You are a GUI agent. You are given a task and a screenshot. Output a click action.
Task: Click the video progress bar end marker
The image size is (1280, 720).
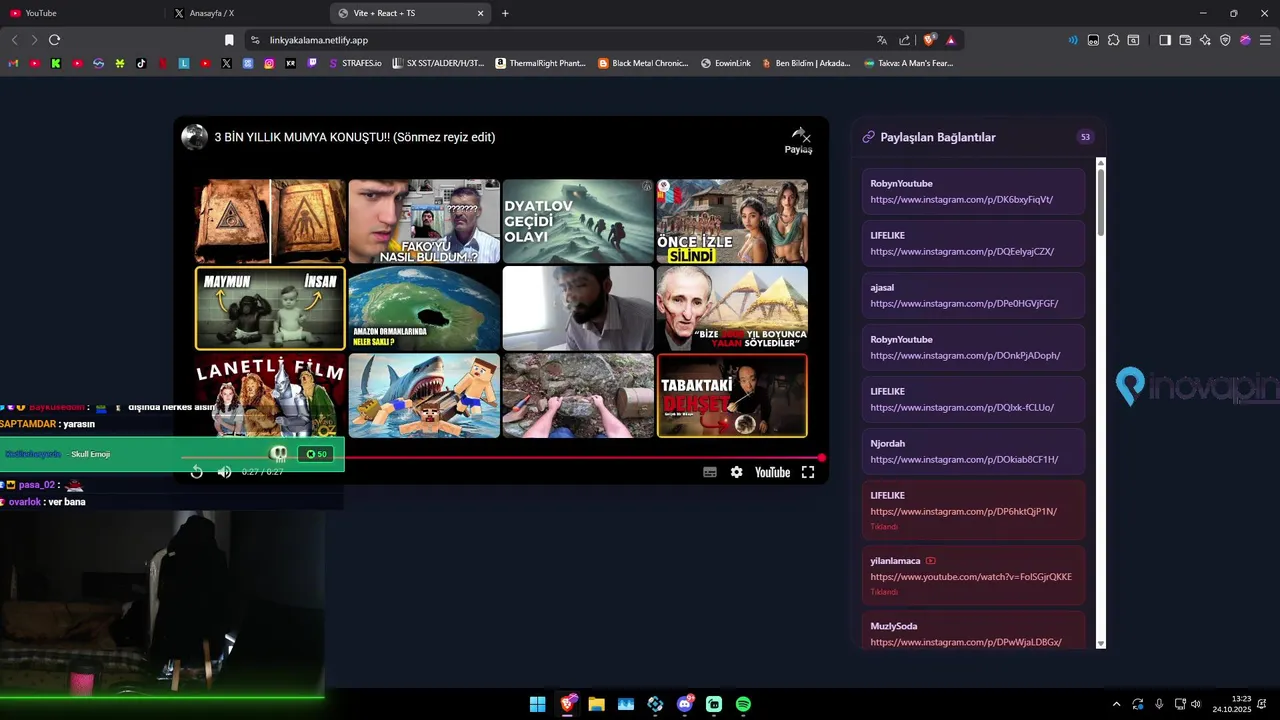tap(822, 458)
